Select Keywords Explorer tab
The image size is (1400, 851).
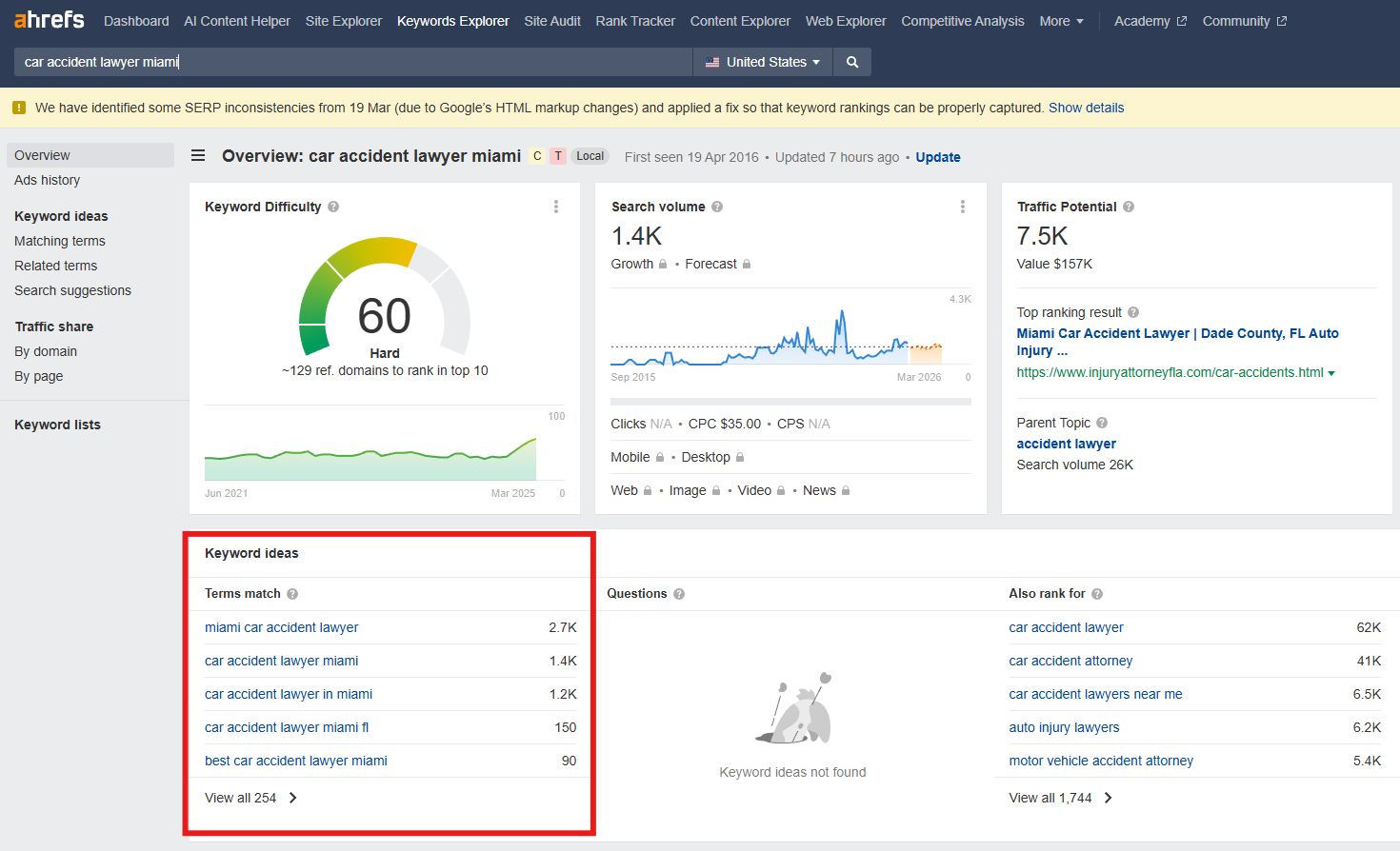[x=453, y=21]
